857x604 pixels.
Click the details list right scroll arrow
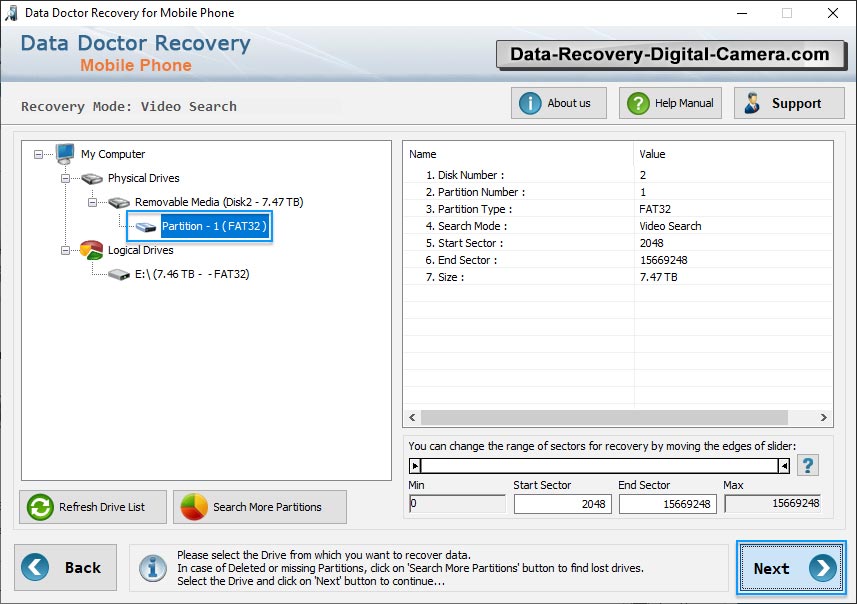pyautogui.click(x=824, y=418)
